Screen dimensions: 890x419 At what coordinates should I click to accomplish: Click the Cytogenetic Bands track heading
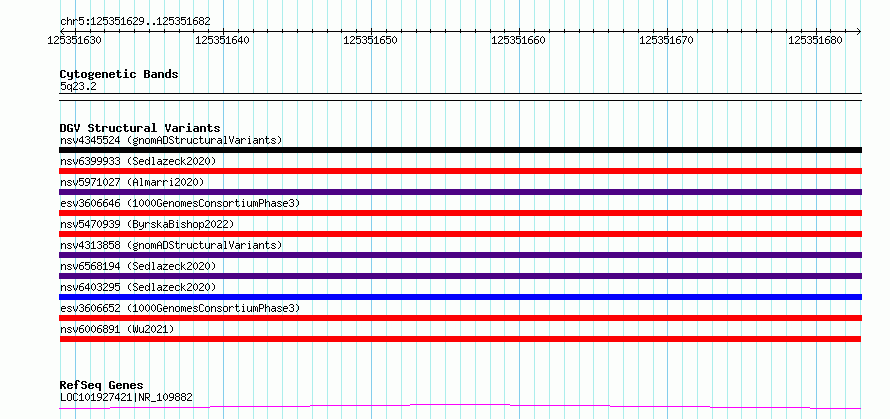tap(119, 74)
